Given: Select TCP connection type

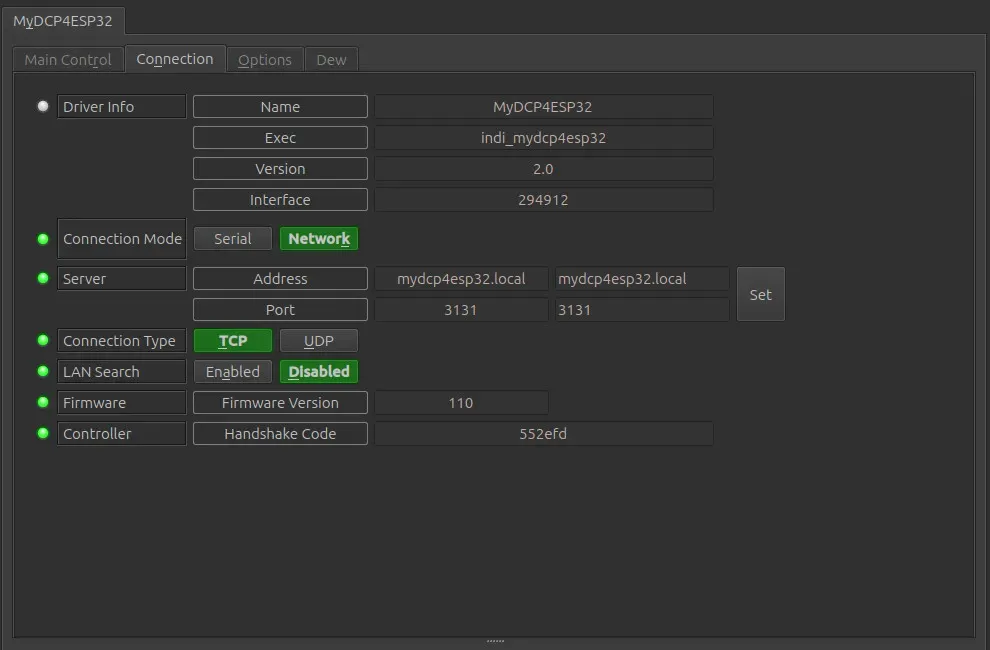Looking at the screenshot, I should [232, 340].
